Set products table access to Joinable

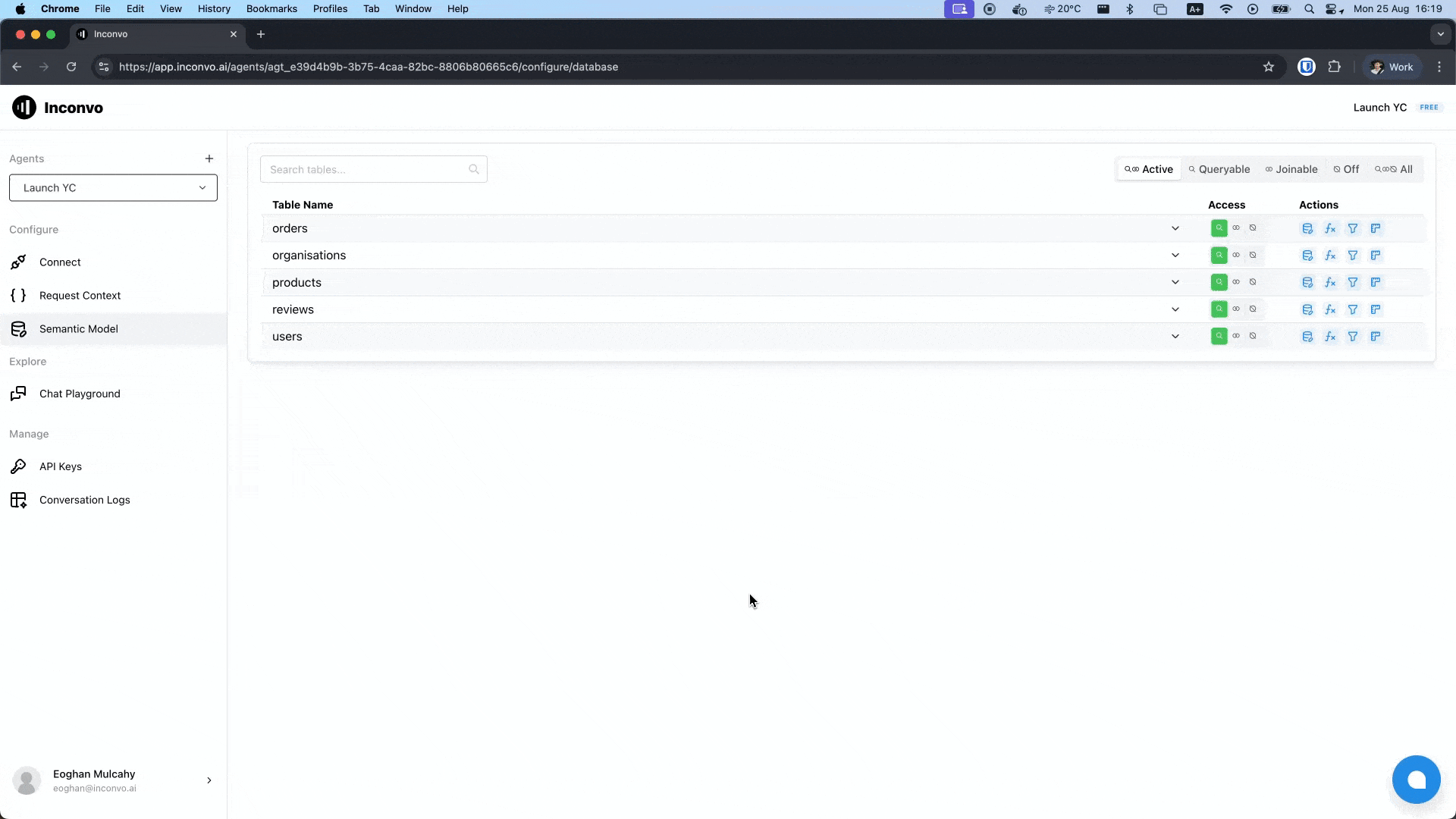point(1236,282)
